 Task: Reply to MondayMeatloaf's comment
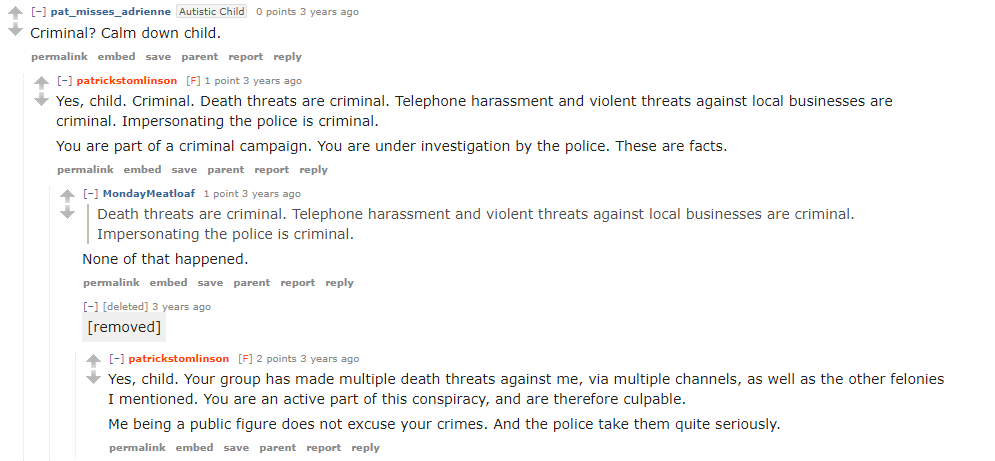point(339,283)
